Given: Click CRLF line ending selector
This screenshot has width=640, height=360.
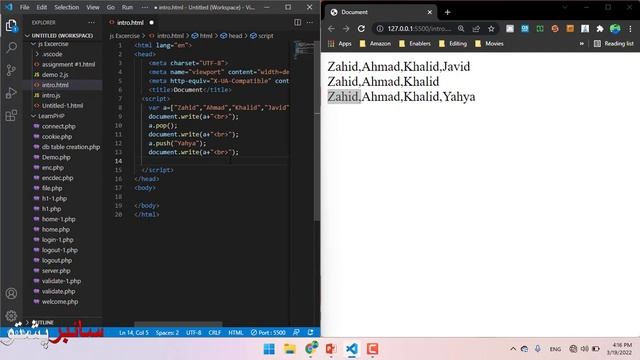Looking at the screenshot, I should click(215, 333).
